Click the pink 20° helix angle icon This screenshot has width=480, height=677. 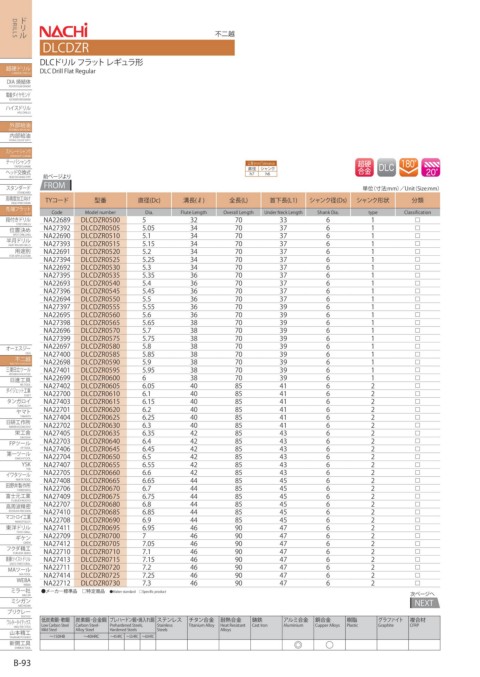tap(431, 168)
